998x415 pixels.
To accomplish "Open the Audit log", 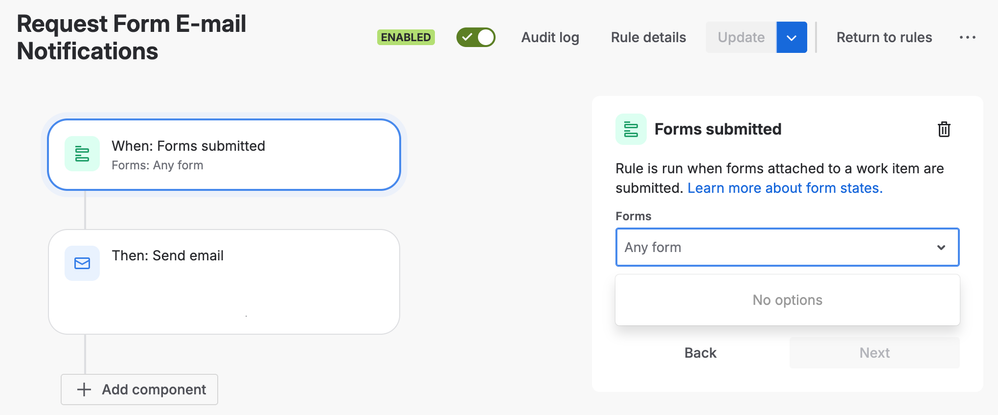I will (550, 38).
